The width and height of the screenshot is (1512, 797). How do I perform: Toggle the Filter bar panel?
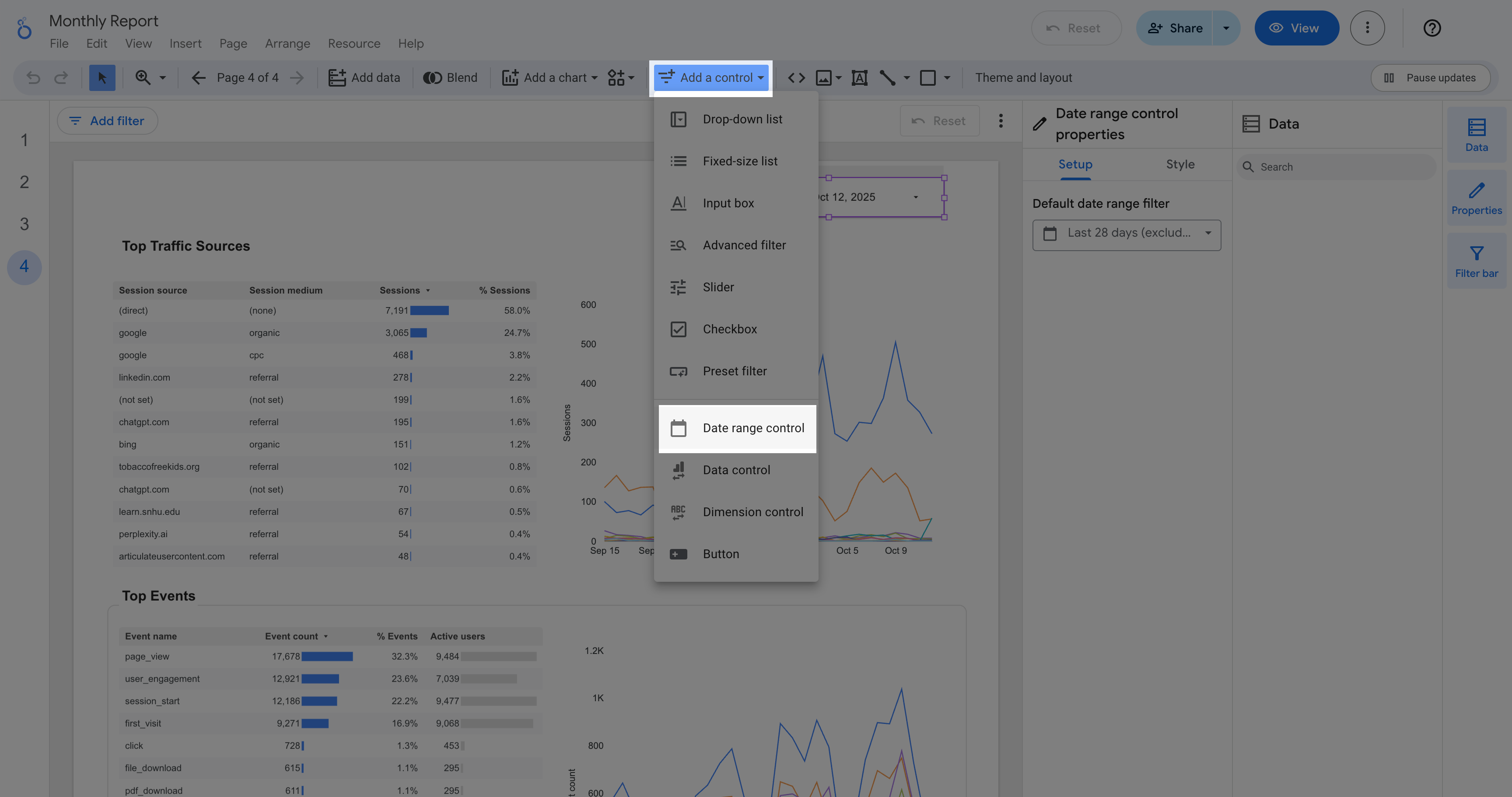pos(1477,260)
